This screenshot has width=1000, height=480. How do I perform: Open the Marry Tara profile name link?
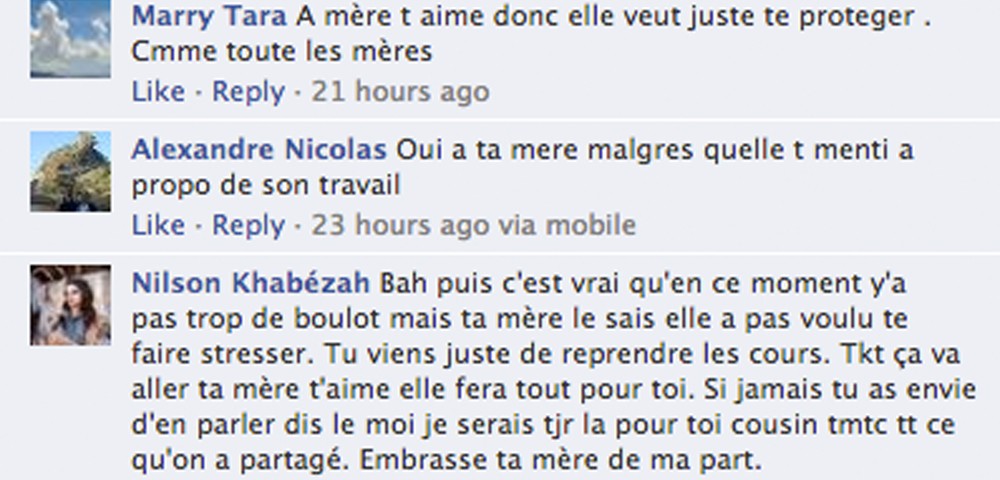tap(209, 17)
